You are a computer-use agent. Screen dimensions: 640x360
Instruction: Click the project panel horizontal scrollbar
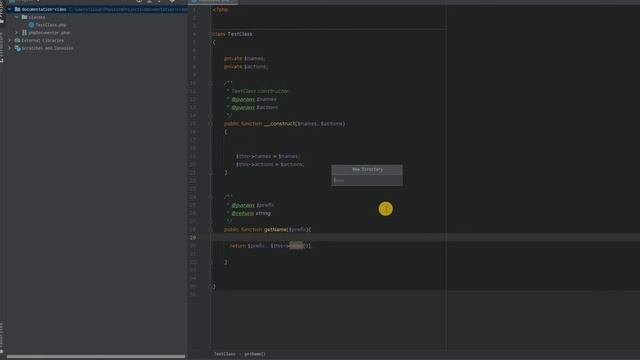tap(96, 357)
